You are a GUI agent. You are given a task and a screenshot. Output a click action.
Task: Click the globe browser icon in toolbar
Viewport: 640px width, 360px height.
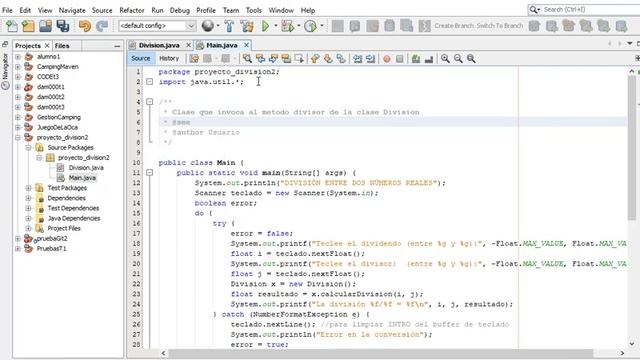pyautogui.click(x=208, y=26)
